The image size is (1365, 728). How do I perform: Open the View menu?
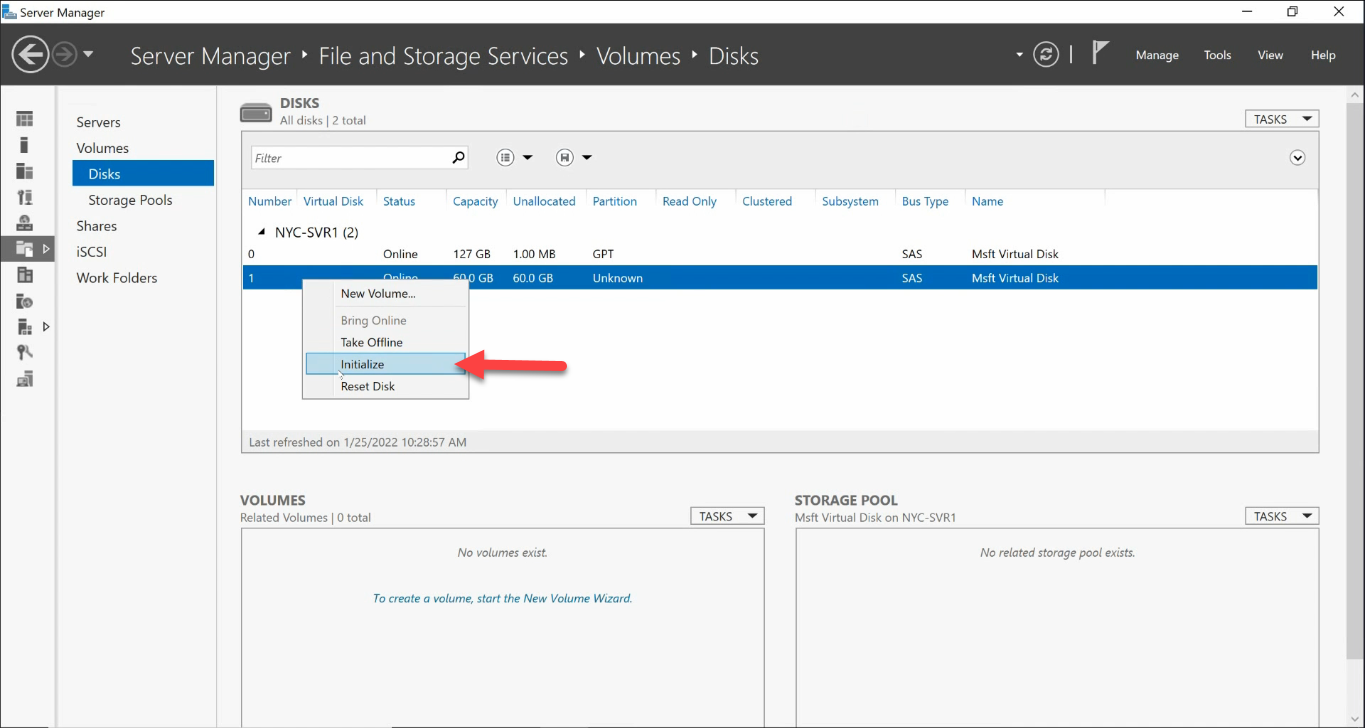[x=1270, y=55]
